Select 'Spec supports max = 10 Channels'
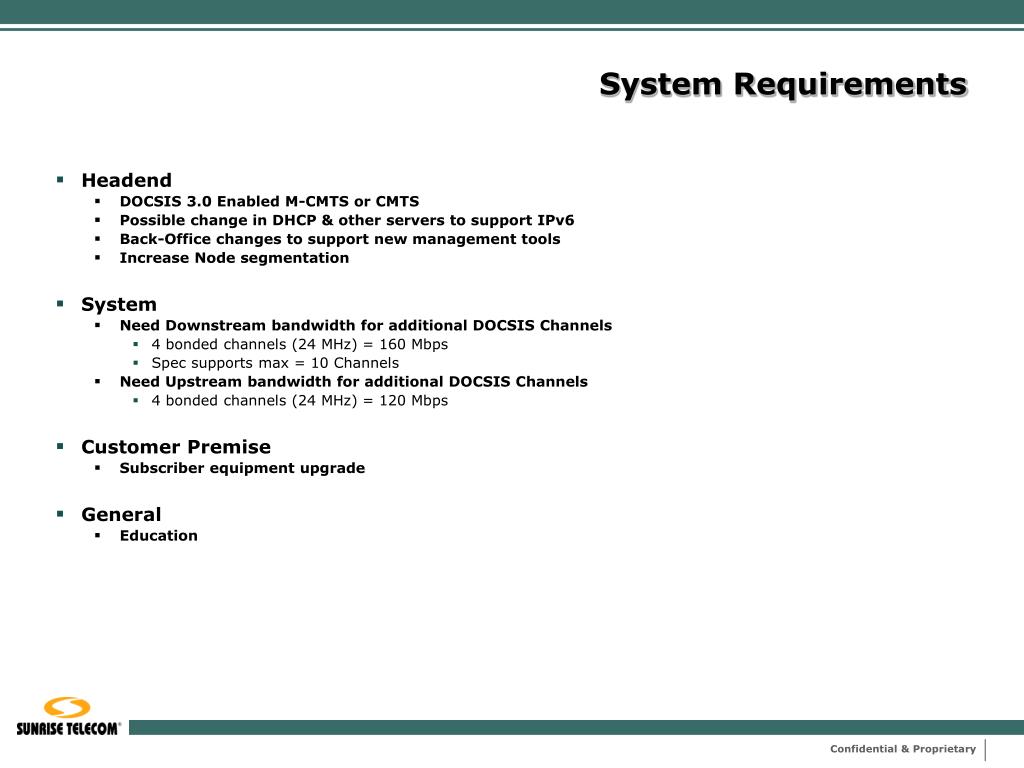 coord(275,363)
